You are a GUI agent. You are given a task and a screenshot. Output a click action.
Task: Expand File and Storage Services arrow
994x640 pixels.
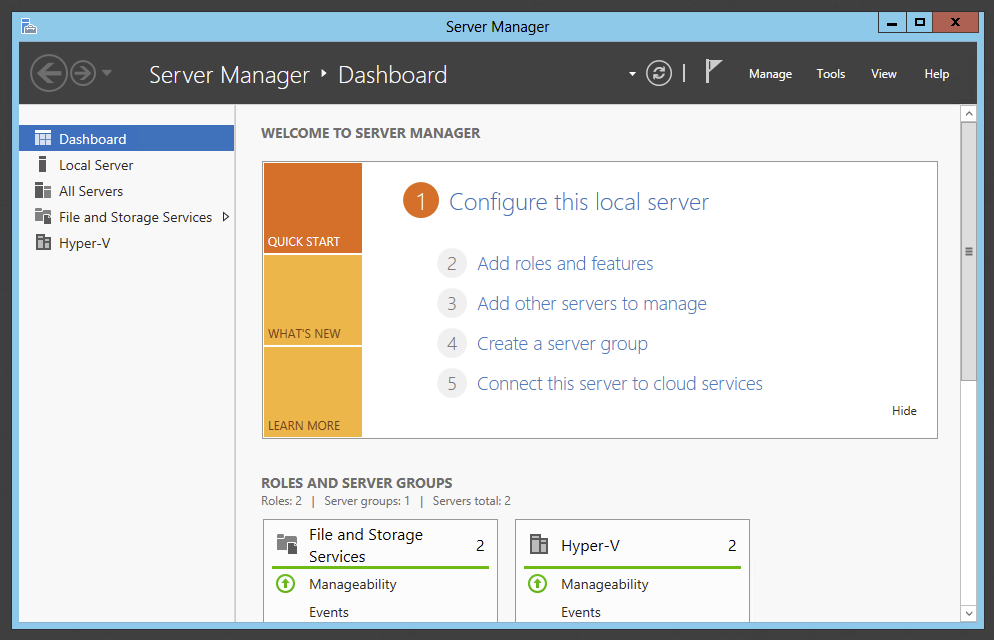coord(225,217)
